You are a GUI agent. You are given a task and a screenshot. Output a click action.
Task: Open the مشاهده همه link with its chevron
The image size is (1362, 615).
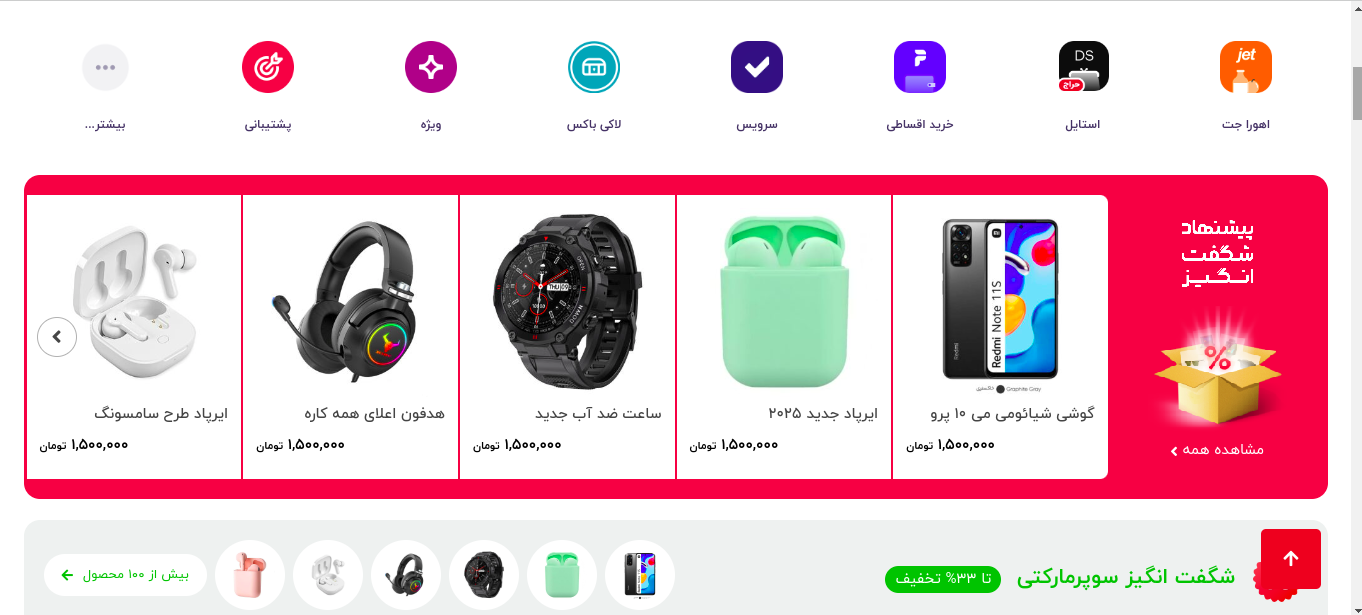coord(1217,450)
